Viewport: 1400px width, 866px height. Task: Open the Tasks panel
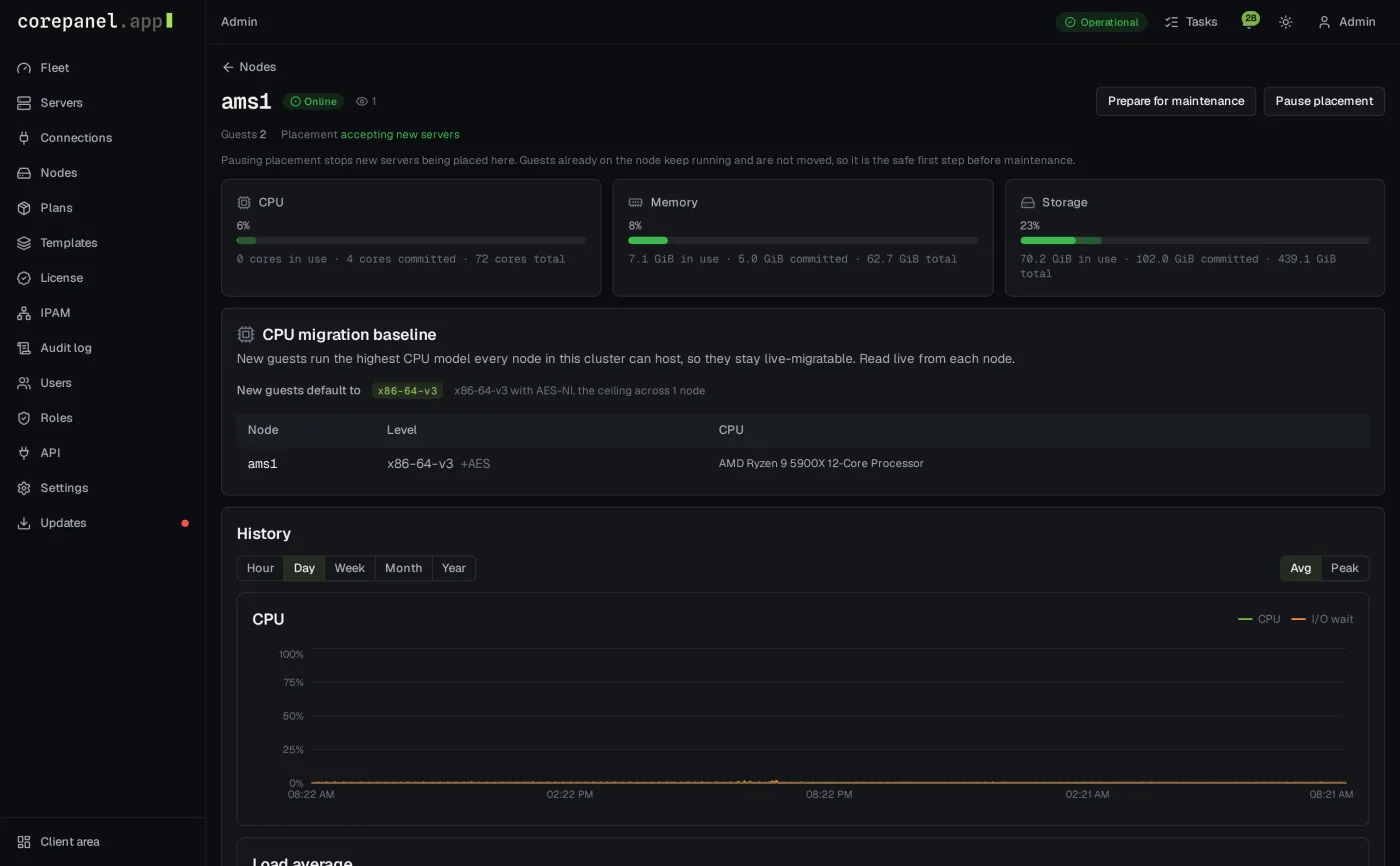point(1191,22)
